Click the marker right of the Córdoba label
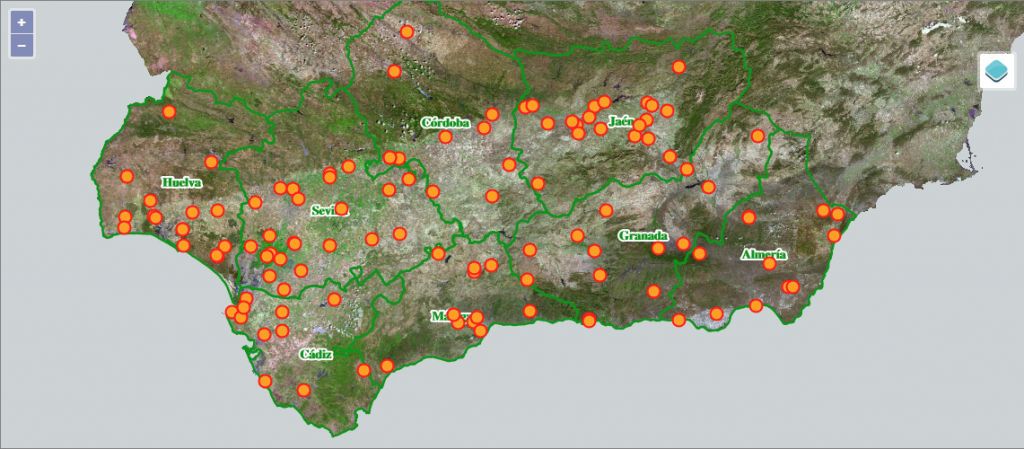The image size is (1024, 449). (x=484, y=128)
